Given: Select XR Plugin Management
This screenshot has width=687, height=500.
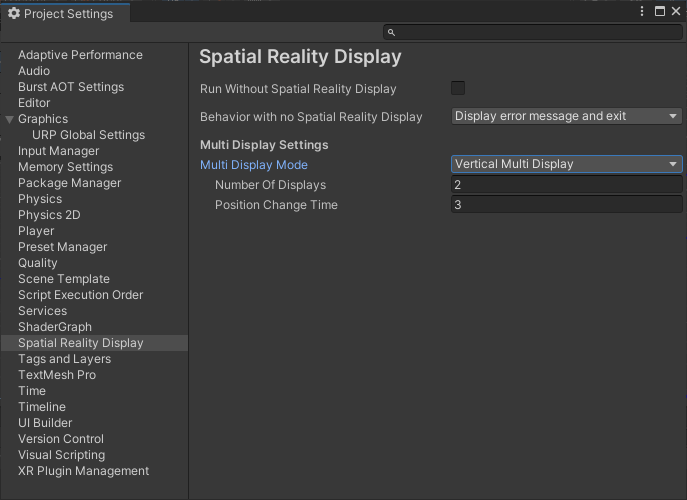Looking at the screenshot, I should (83, 471).
